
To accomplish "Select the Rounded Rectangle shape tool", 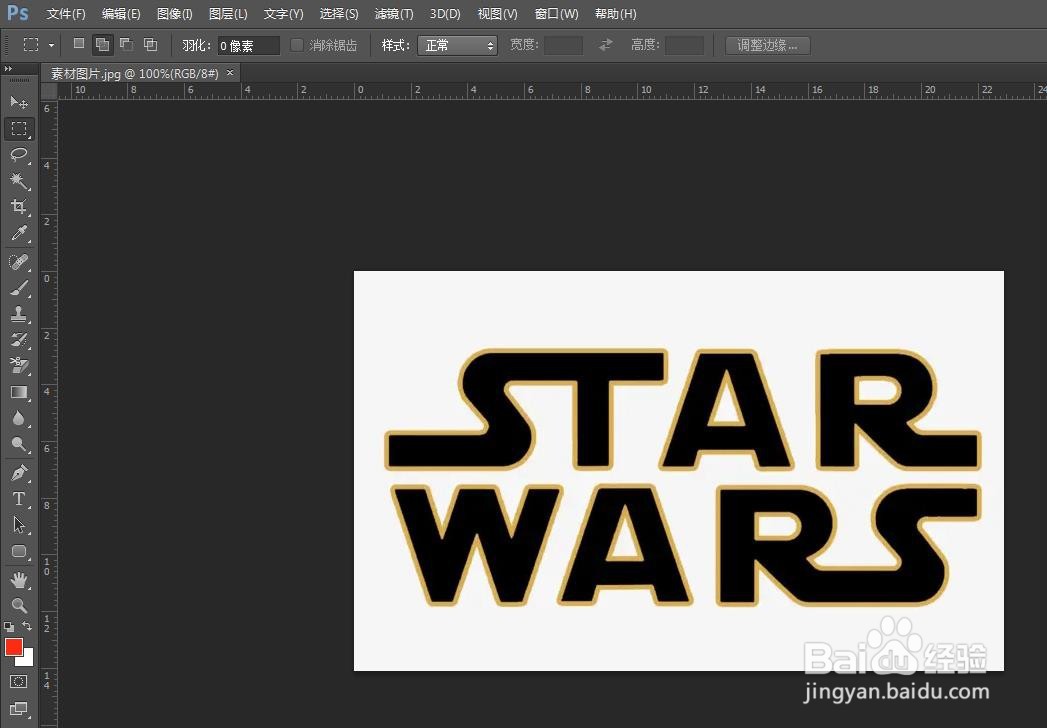I will (x=19, y=551).
